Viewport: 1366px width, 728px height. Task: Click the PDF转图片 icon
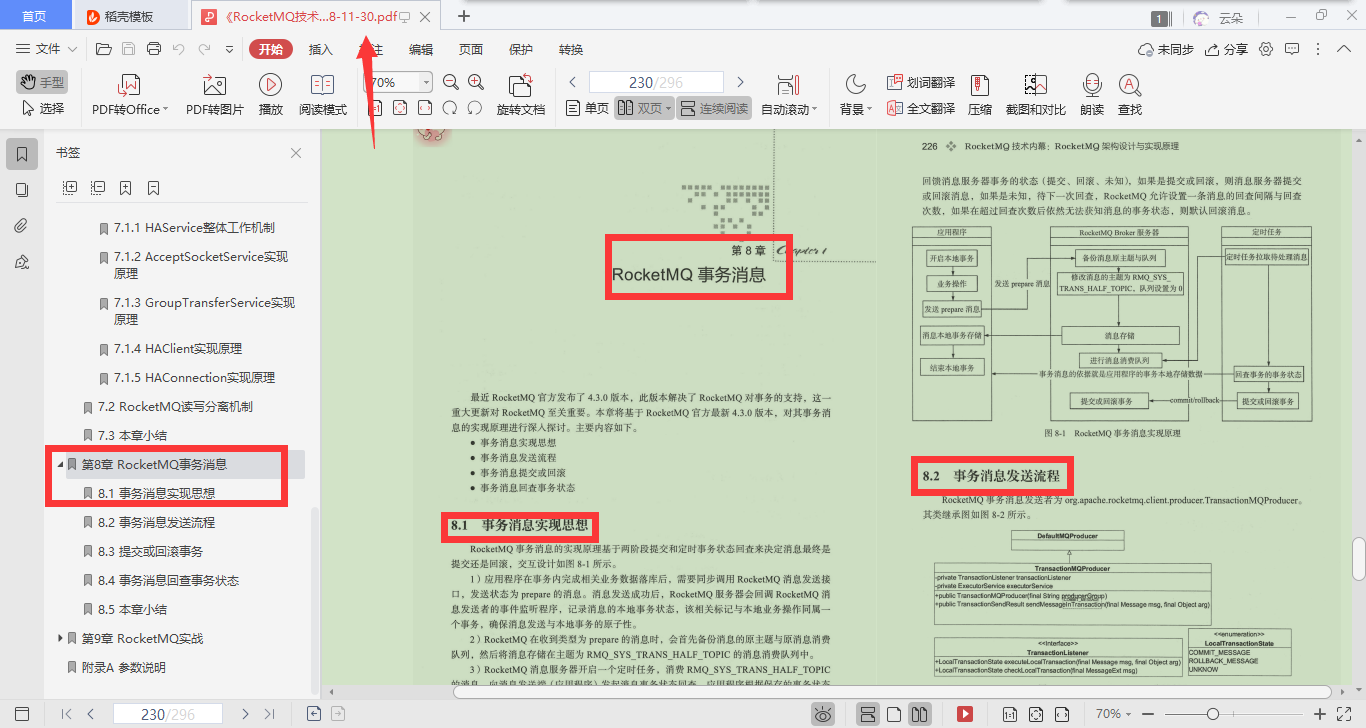click(x=214, y=85)
